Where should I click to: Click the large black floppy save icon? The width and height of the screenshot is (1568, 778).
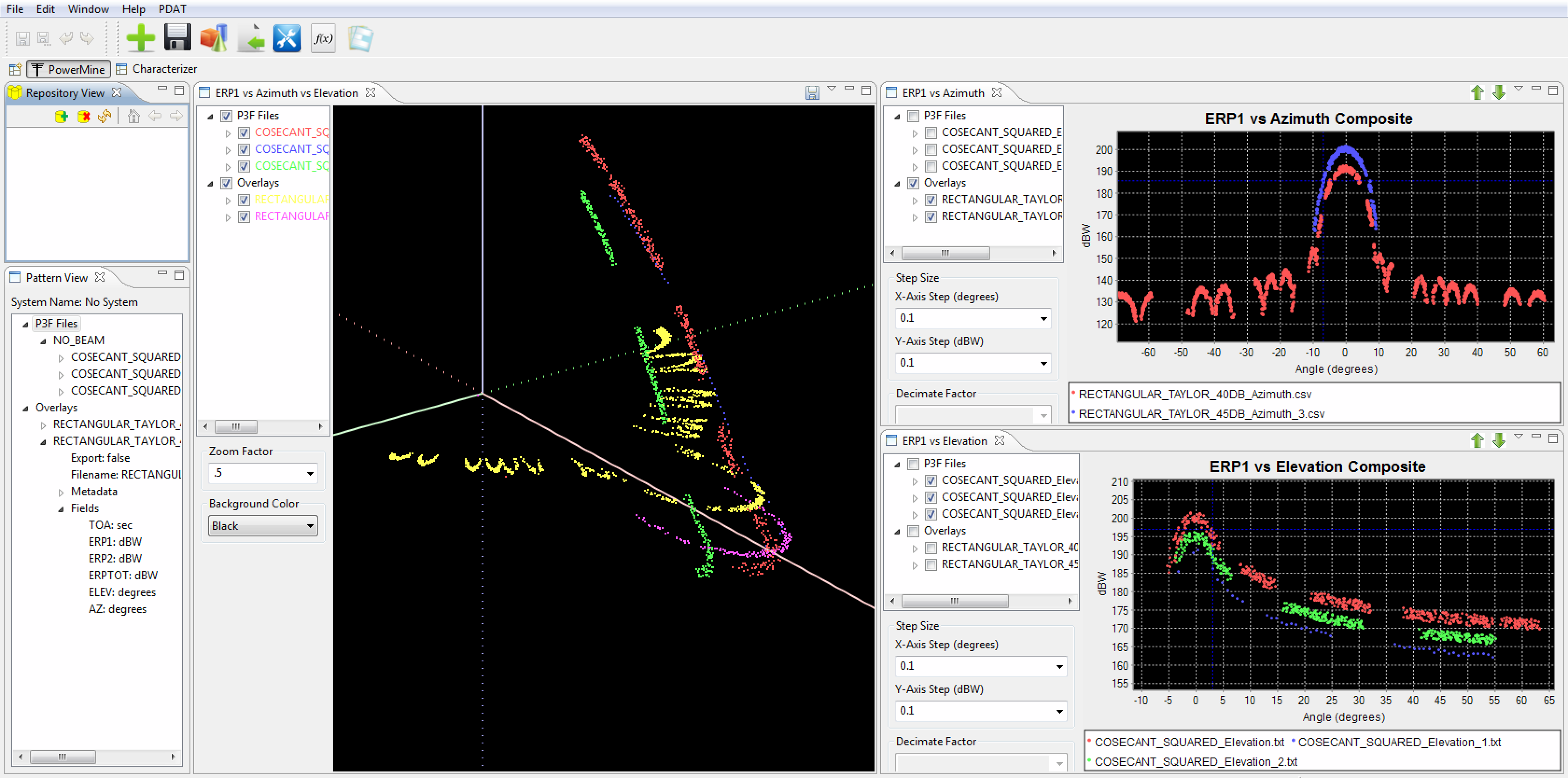coord(177,38)
